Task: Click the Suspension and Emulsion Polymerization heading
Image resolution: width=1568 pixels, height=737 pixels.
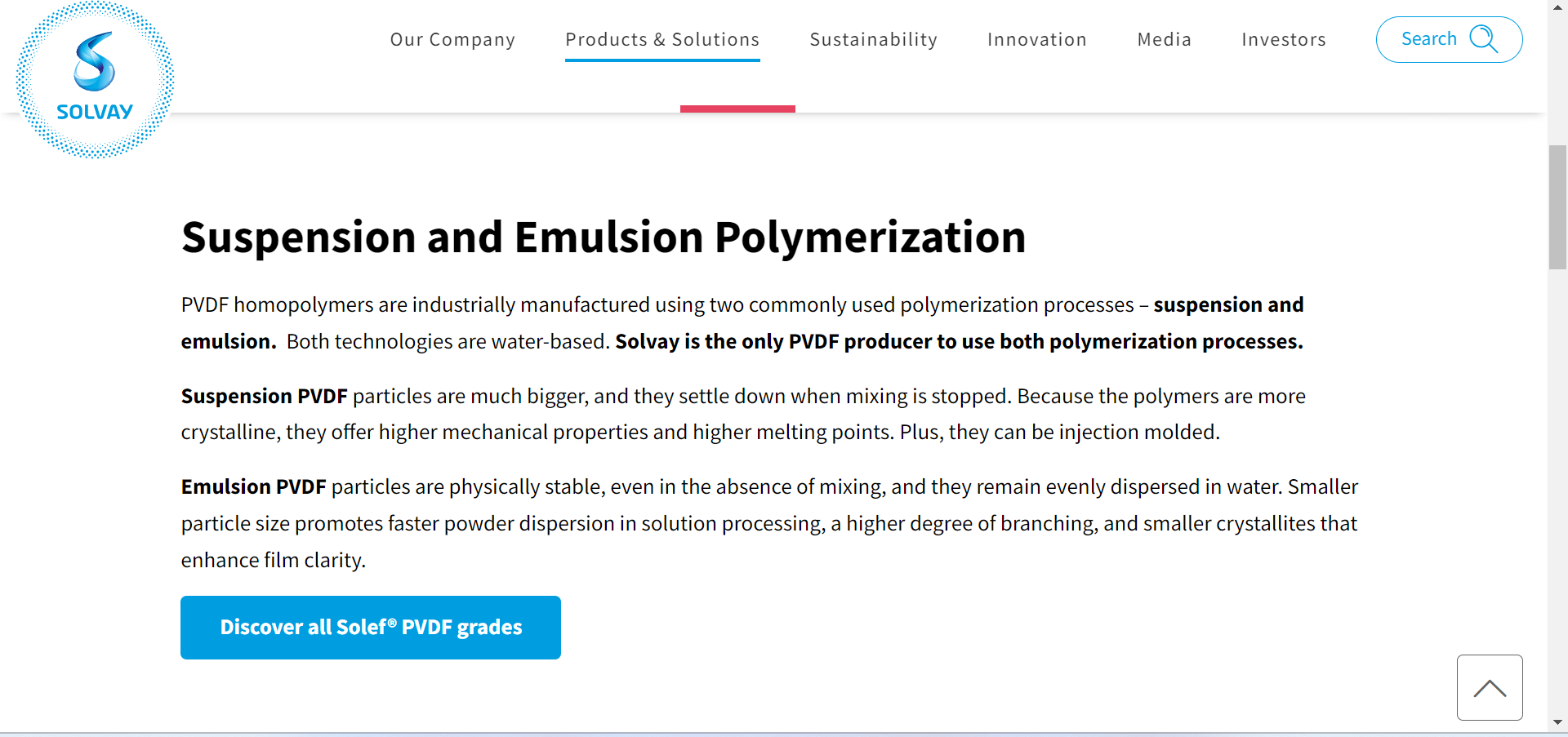Action: [x=604, y=238]
